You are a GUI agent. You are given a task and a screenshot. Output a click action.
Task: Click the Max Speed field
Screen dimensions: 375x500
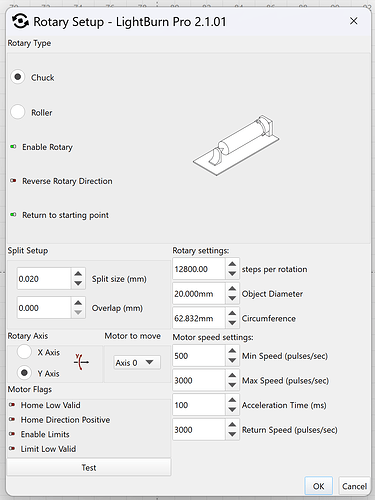tap(199, 380)
